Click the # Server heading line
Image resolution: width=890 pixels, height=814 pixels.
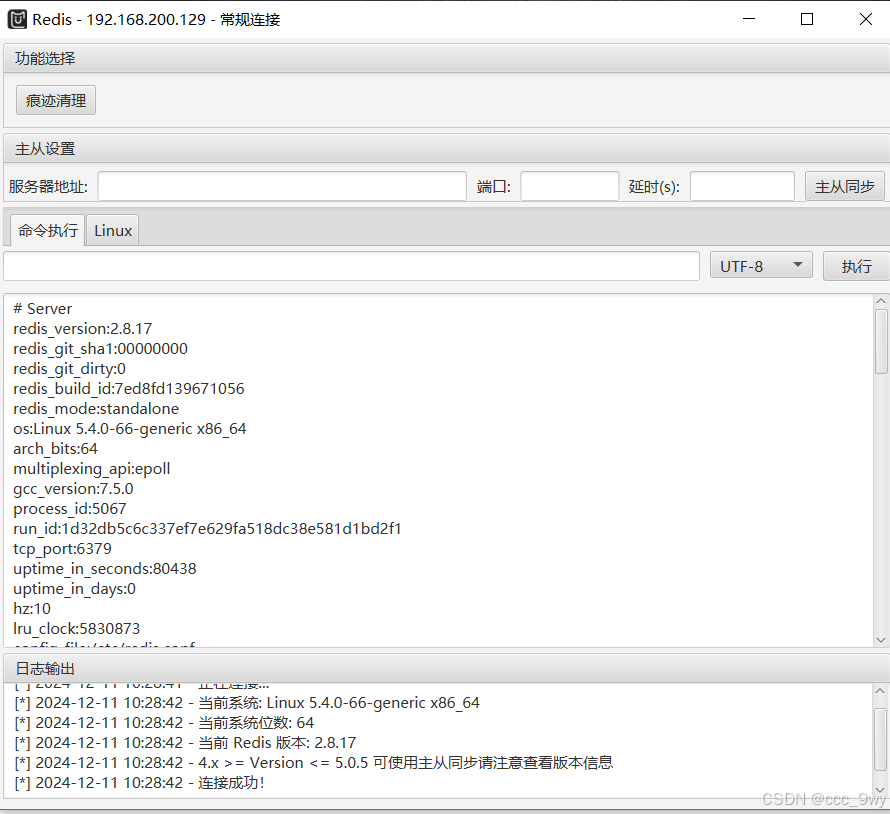pos(43,309)
